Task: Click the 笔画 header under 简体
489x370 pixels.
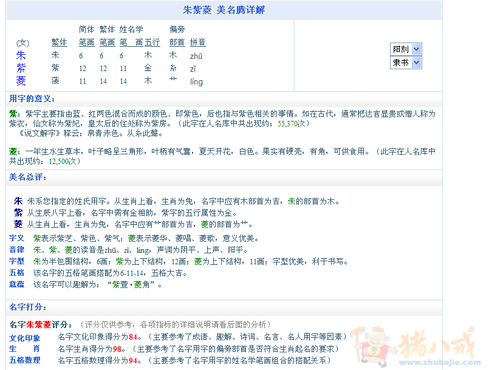Action: click(x=87, y=42)
